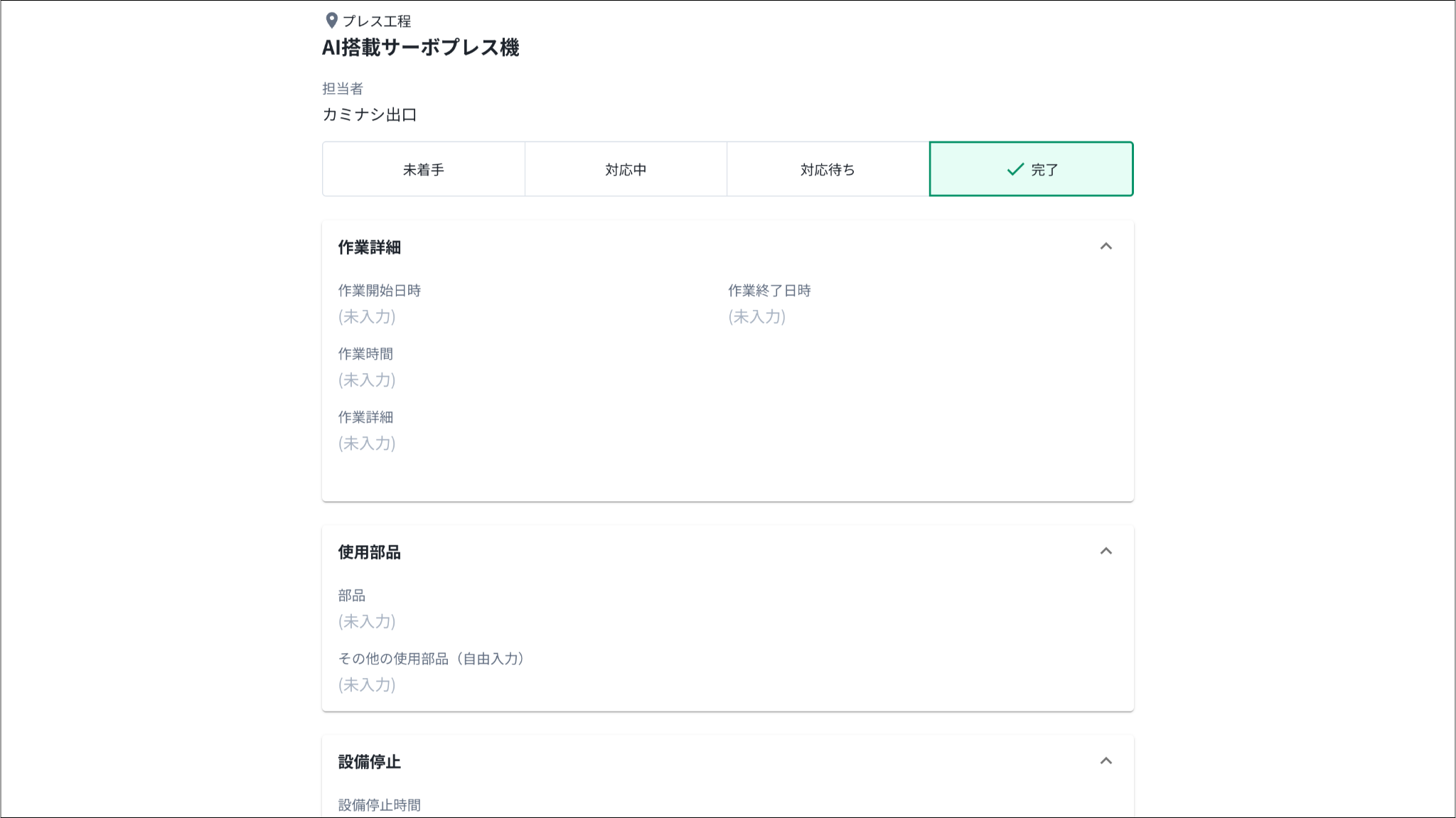Viewport: 1456px width, 818px height.
Task: Click その他の使用部品 empty value
Action: point(367,685)
